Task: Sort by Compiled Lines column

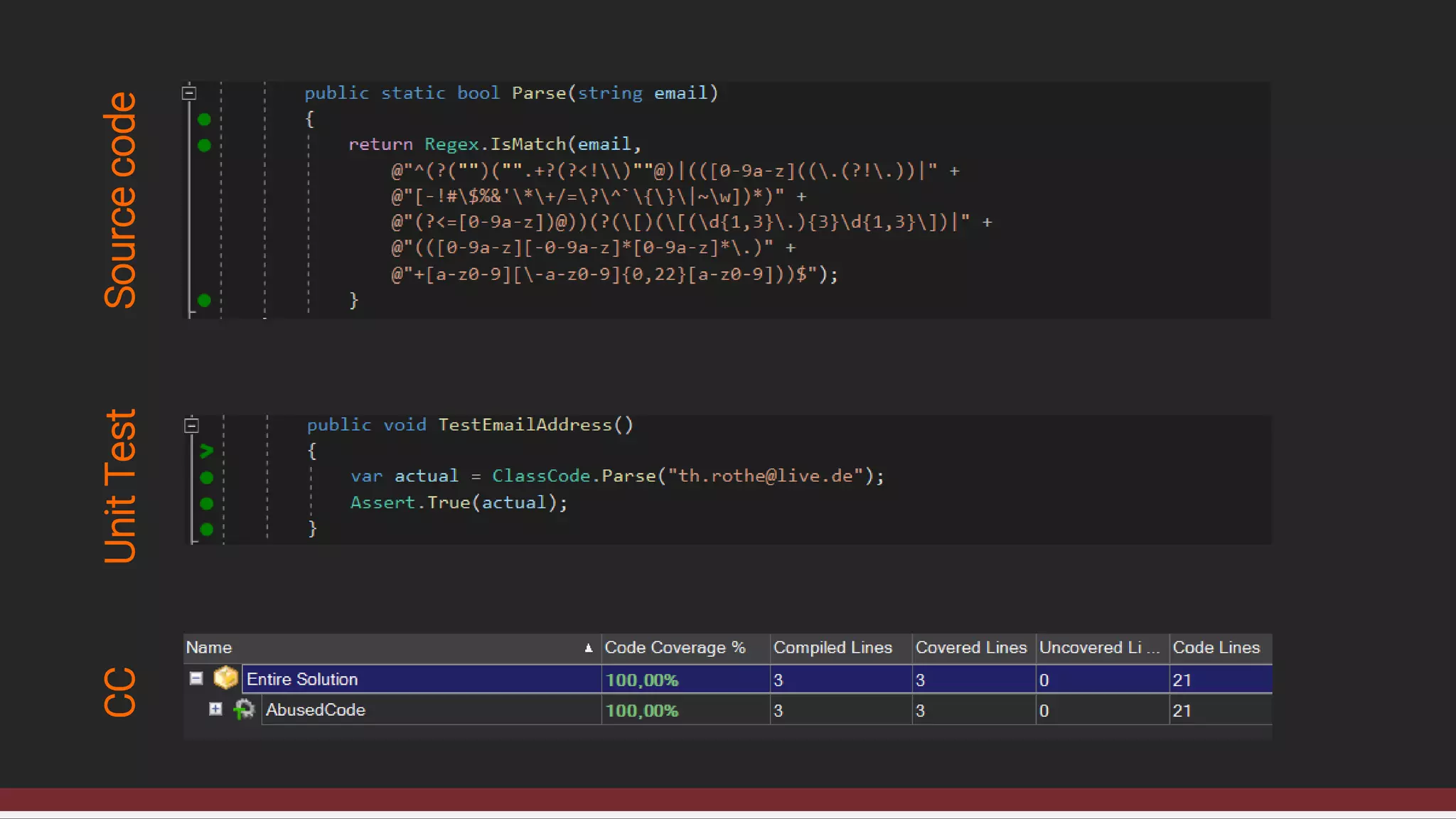Action: 841,648
